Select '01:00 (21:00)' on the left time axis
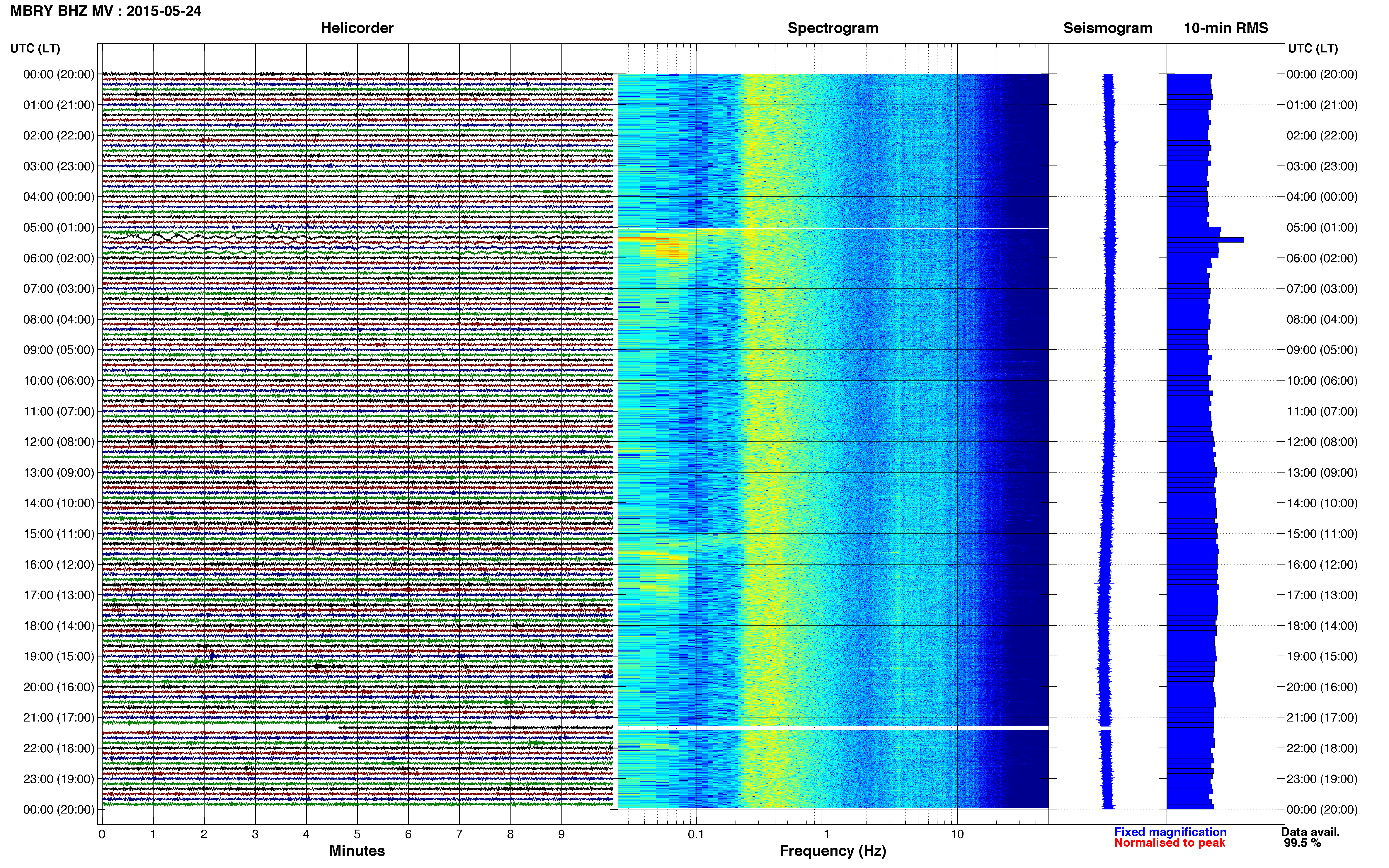 point(59,105)
